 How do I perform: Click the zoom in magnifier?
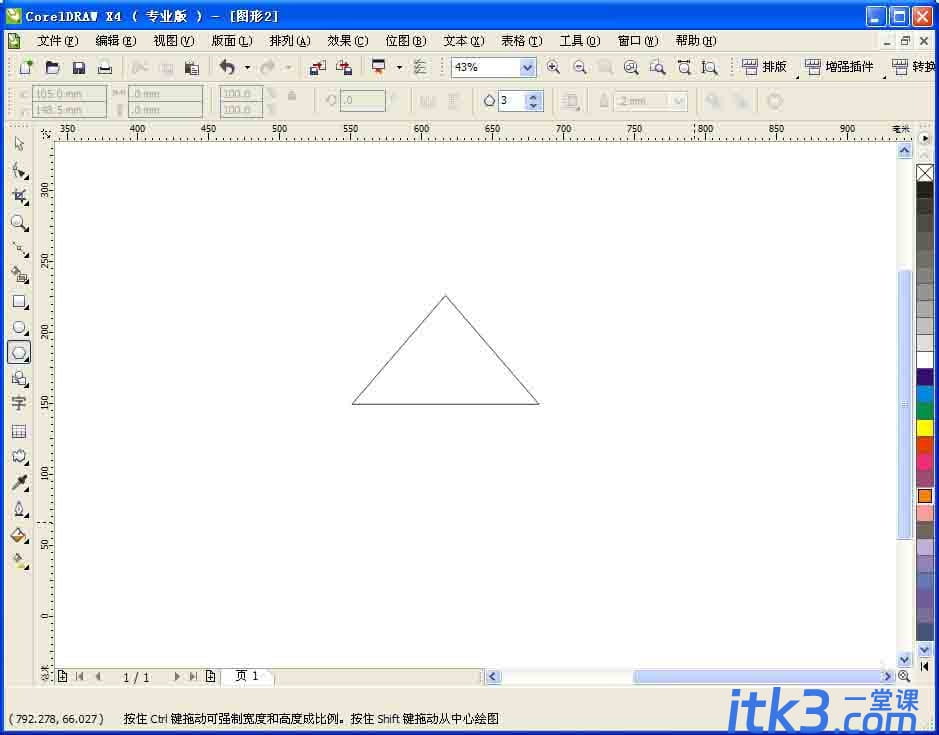553,67
